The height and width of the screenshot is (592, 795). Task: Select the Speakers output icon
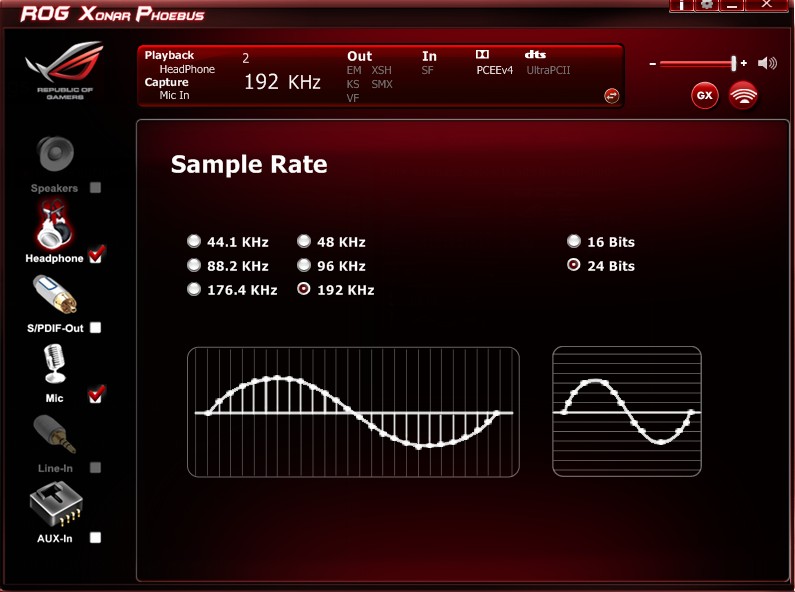coord(55,154)
